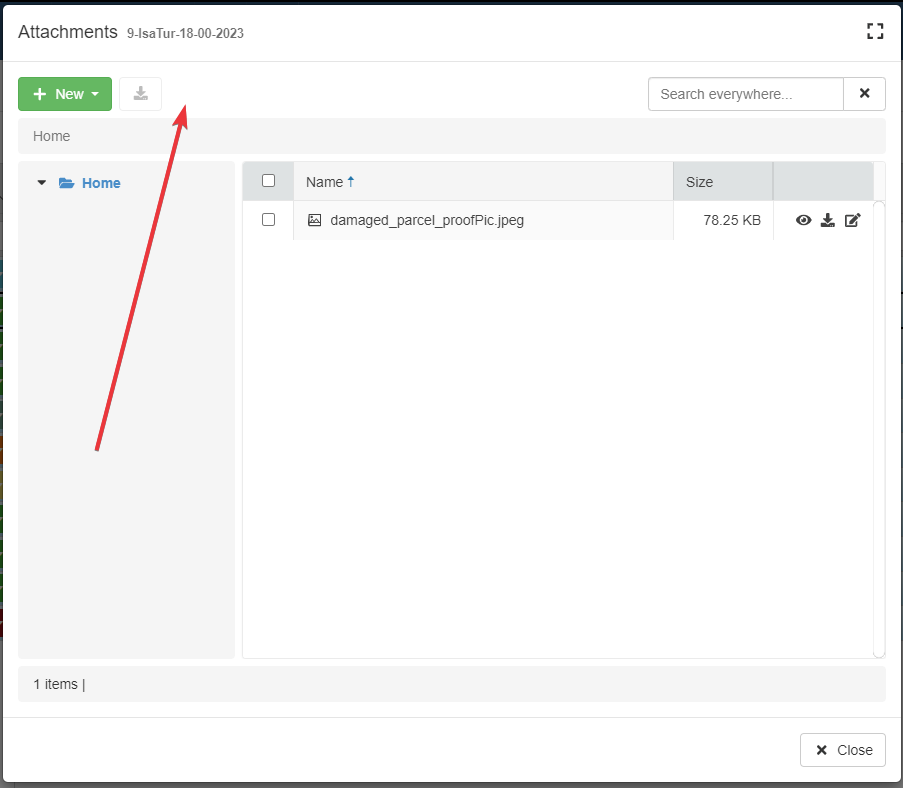Sort files by the Name column header

[324, 182]
